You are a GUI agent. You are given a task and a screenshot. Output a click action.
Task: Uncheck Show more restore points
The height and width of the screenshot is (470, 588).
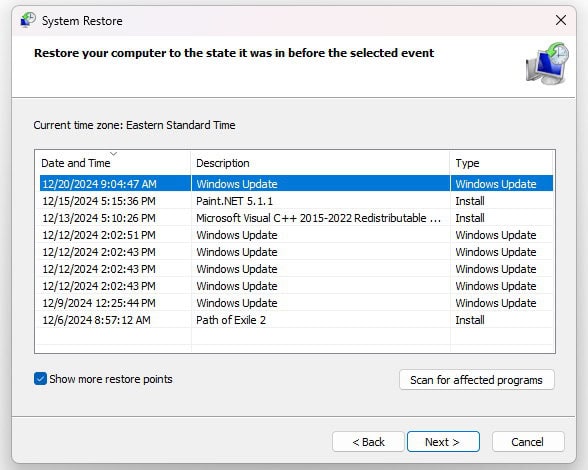tap(40, 379)
